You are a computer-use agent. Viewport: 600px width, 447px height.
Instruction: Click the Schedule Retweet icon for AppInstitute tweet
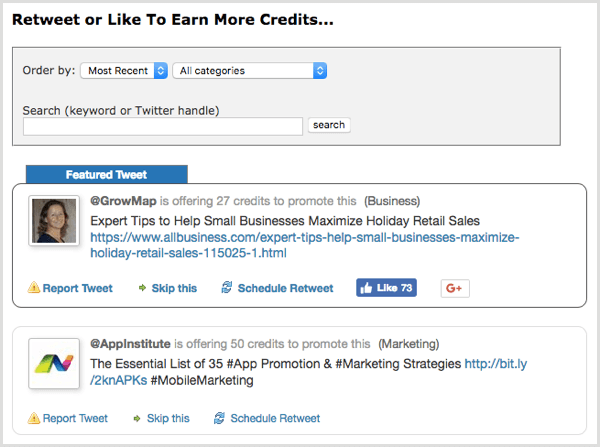pos(219,418)
